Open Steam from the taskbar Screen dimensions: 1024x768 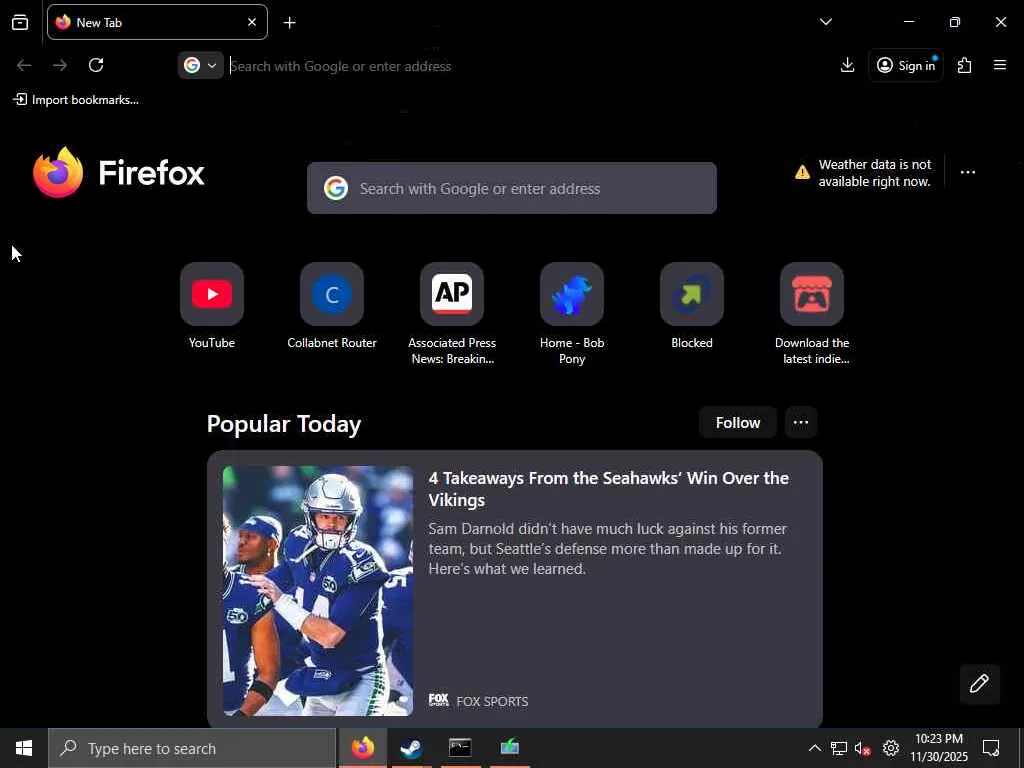tap(411, 748)
